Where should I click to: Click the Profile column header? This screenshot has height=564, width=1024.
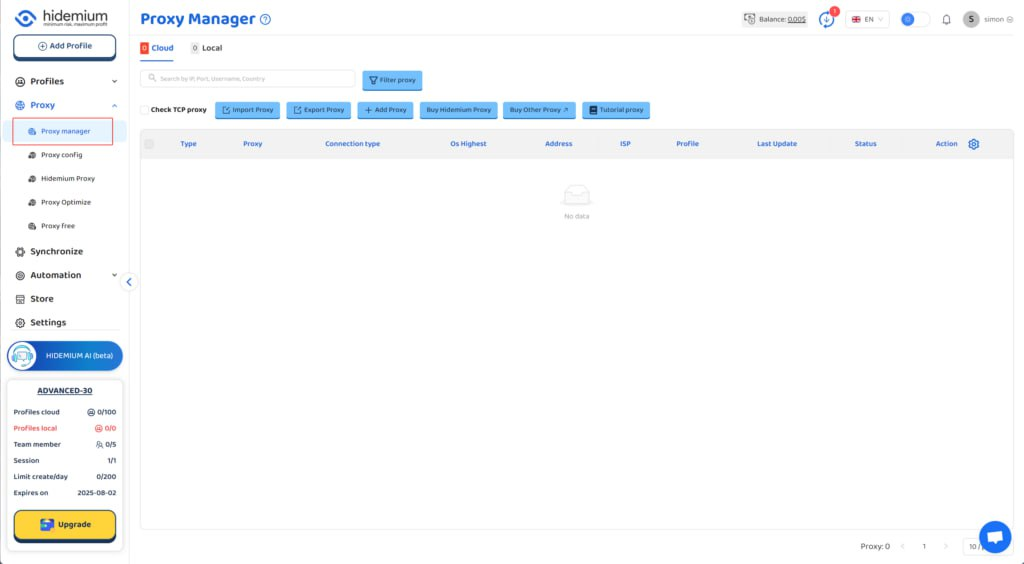click(688, 144)
